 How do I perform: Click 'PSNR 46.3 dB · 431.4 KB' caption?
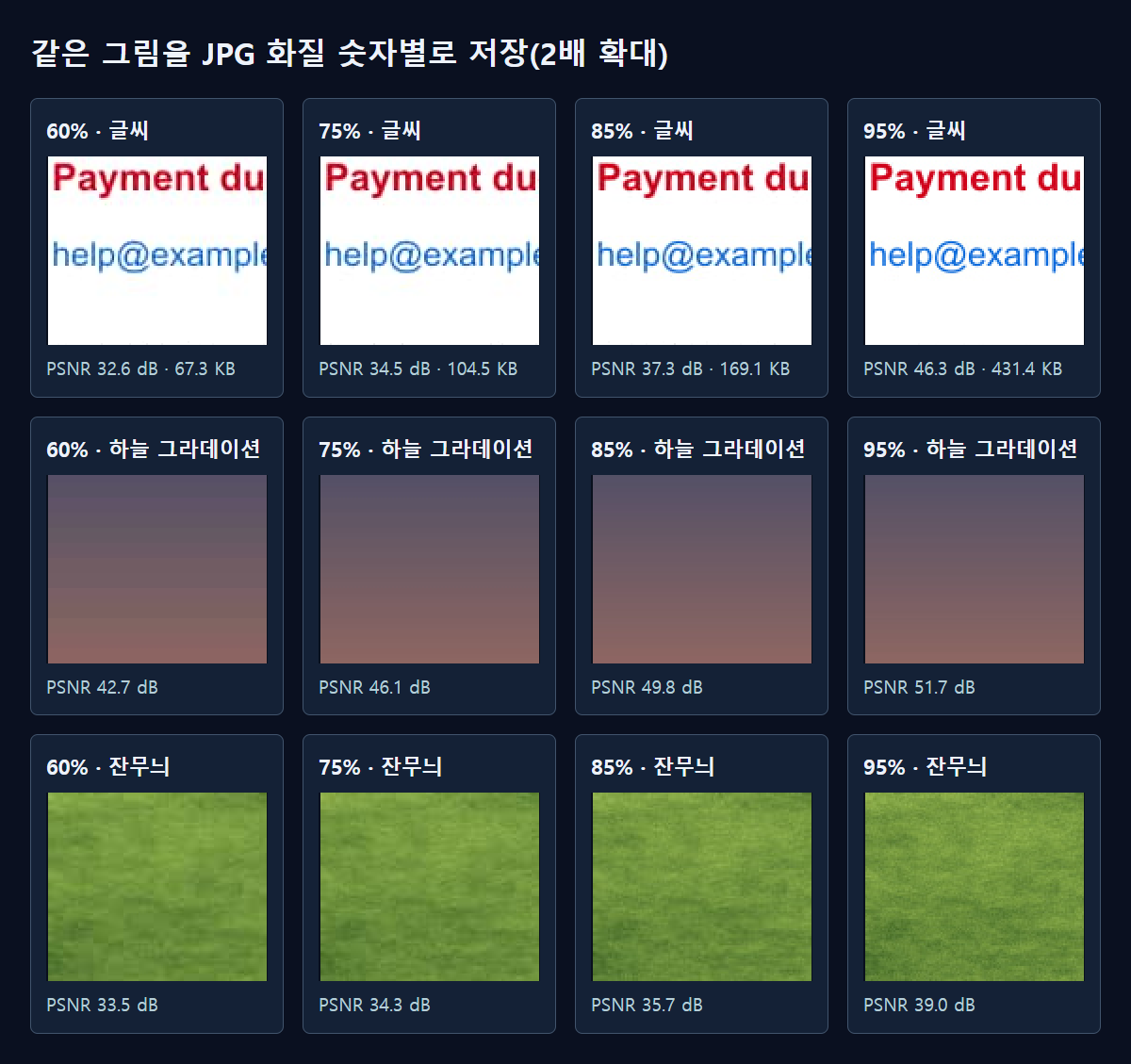(x=963, y=369)
